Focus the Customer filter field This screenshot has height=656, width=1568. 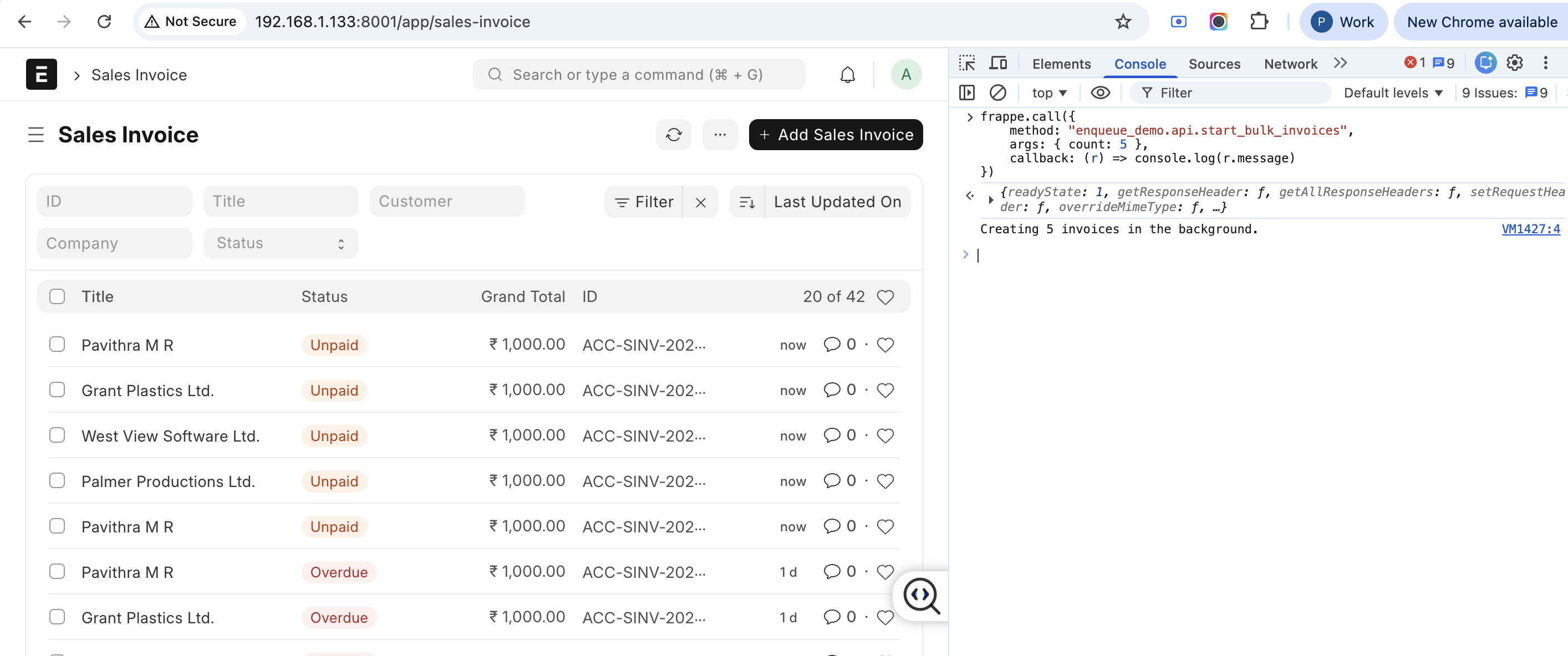(x=447, y=202)
